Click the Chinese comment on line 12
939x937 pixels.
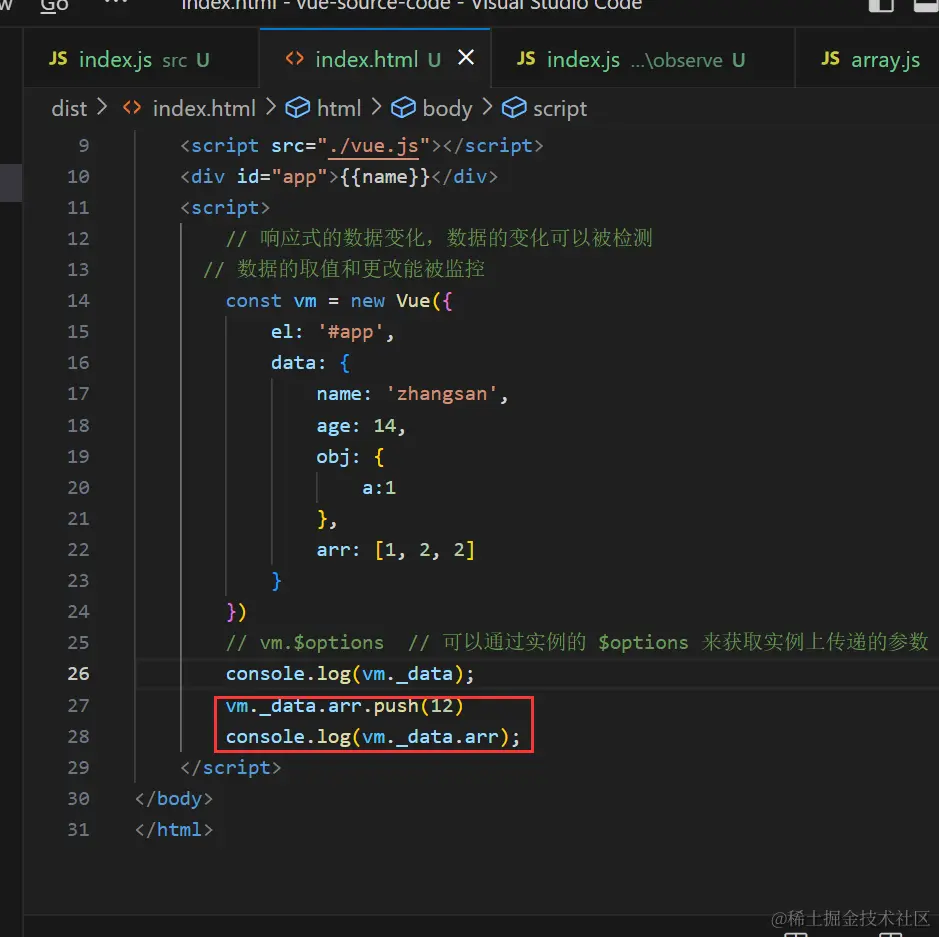[439, 238]
